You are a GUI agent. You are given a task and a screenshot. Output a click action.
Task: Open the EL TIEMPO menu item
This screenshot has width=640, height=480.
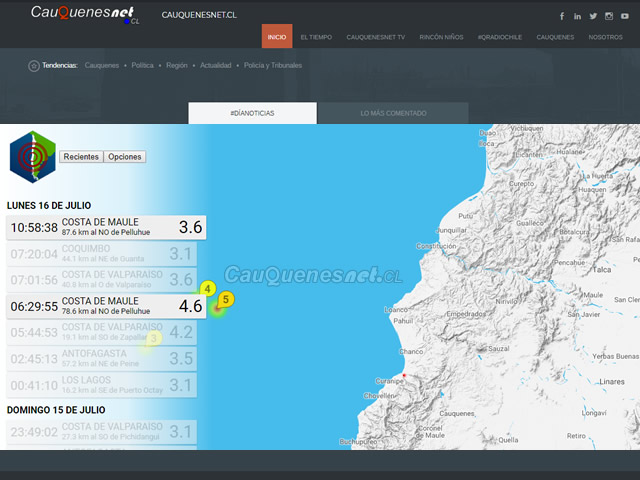pyautogui.click(x=316, y=37)
